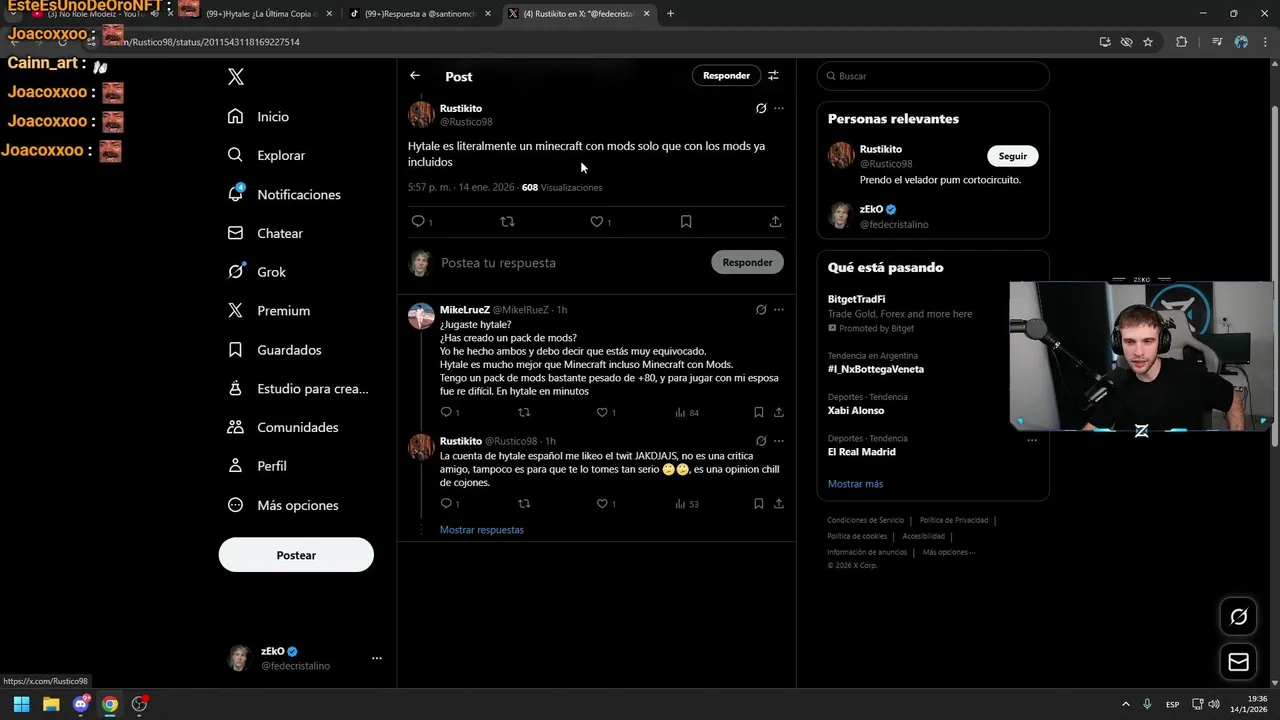The width and height of the screenshot is (1280, 720).
Task: Open more options for El Real Madrid trend
Action: [1032, 440]
